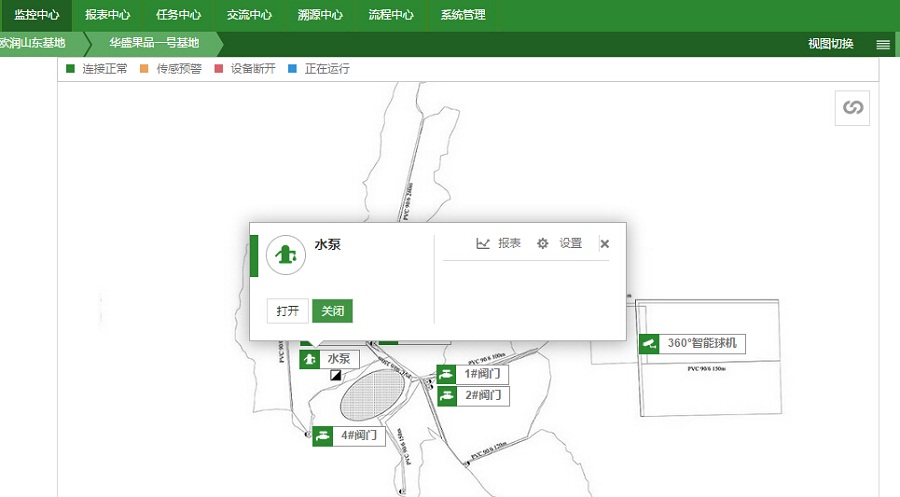Click the 华盛果品一号基地 breadcrumb

point(154,44)
